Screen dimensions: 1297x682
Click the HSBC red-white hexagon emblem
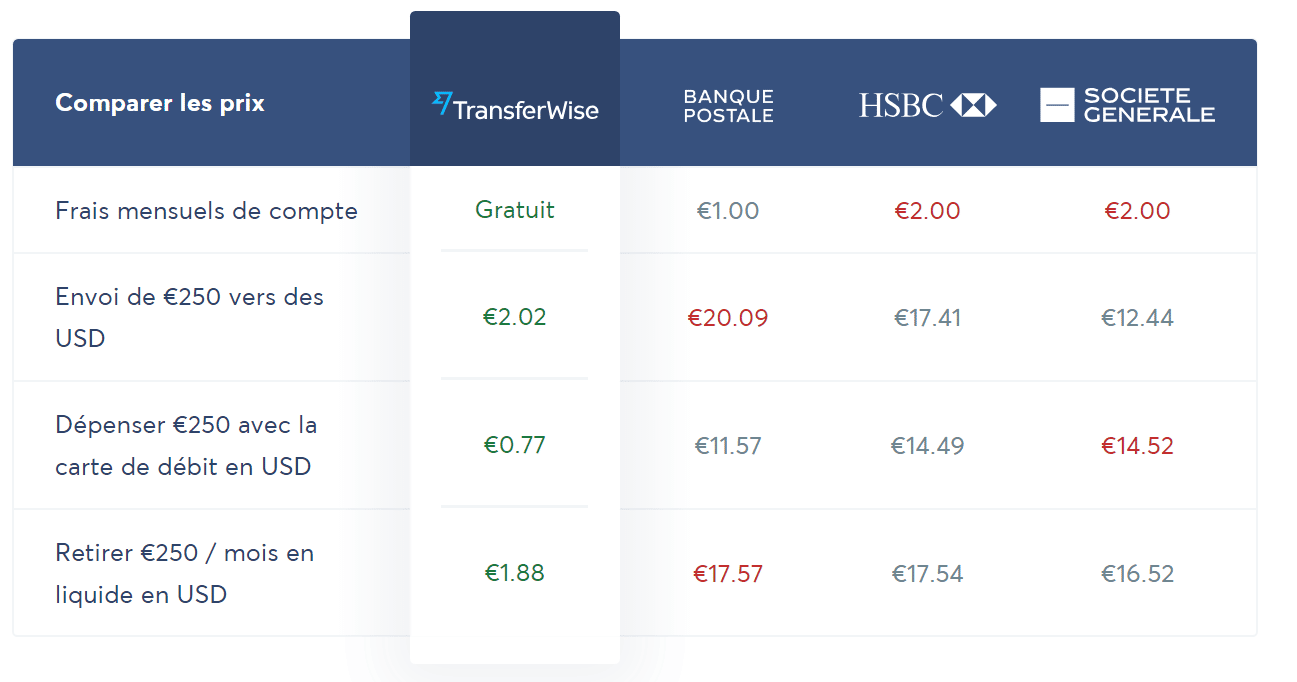coord(973,105)
